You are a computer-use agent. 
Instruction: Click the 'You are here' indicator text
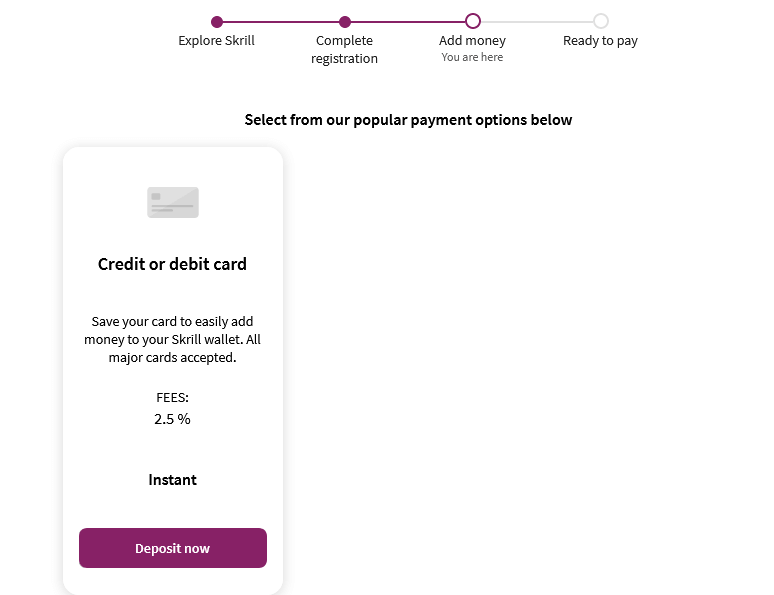pyautogui.click(x=472, y=57)
